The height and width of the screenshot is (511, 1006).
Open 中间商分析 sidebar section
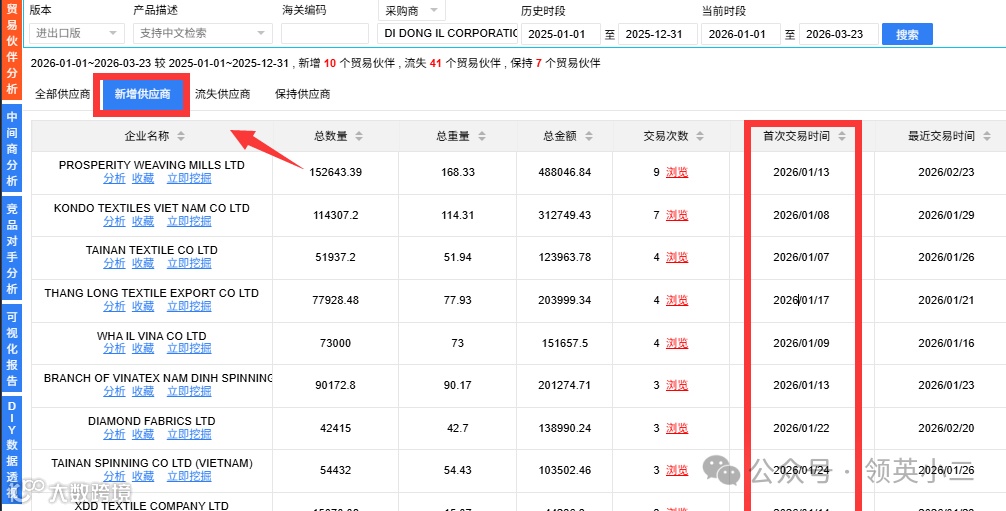(x=11, y=150)
